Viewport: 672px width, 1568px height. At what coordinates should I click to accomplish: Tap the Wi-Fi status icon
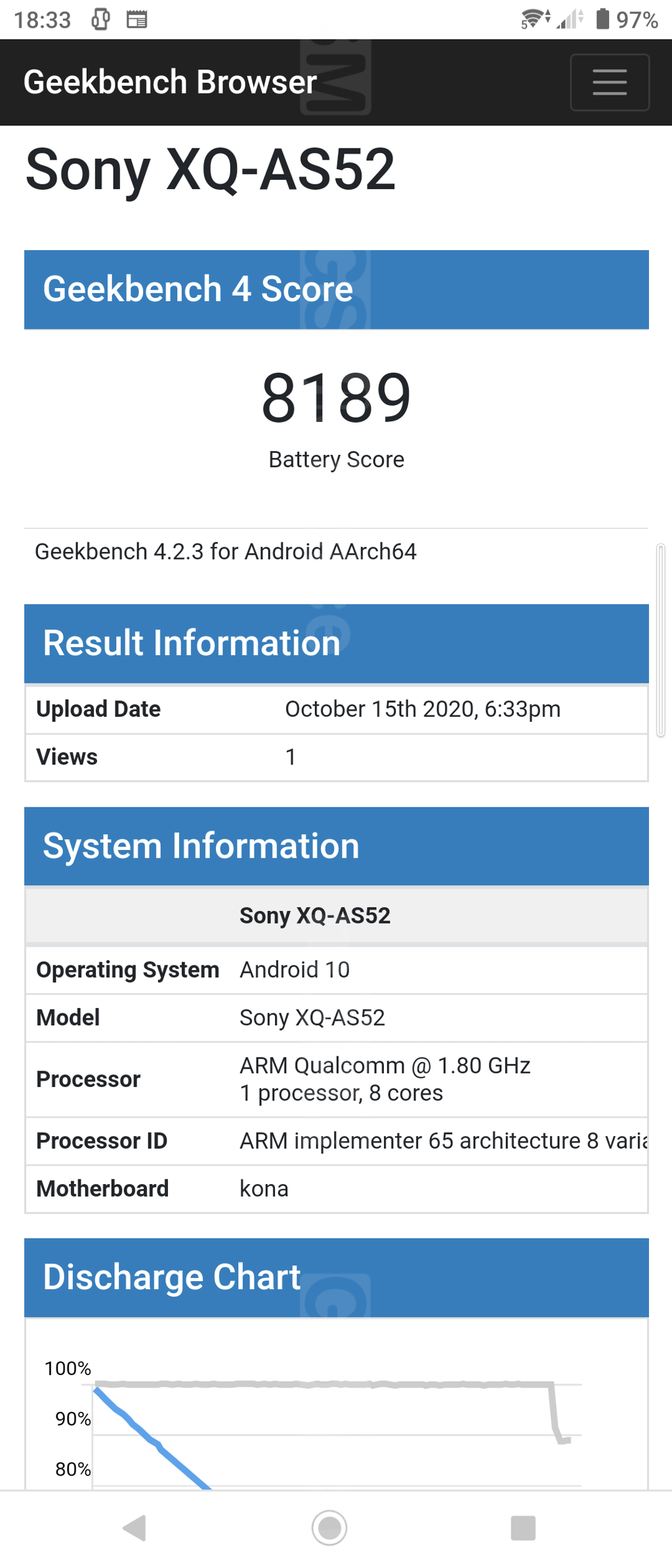click(x=535, y=19)
